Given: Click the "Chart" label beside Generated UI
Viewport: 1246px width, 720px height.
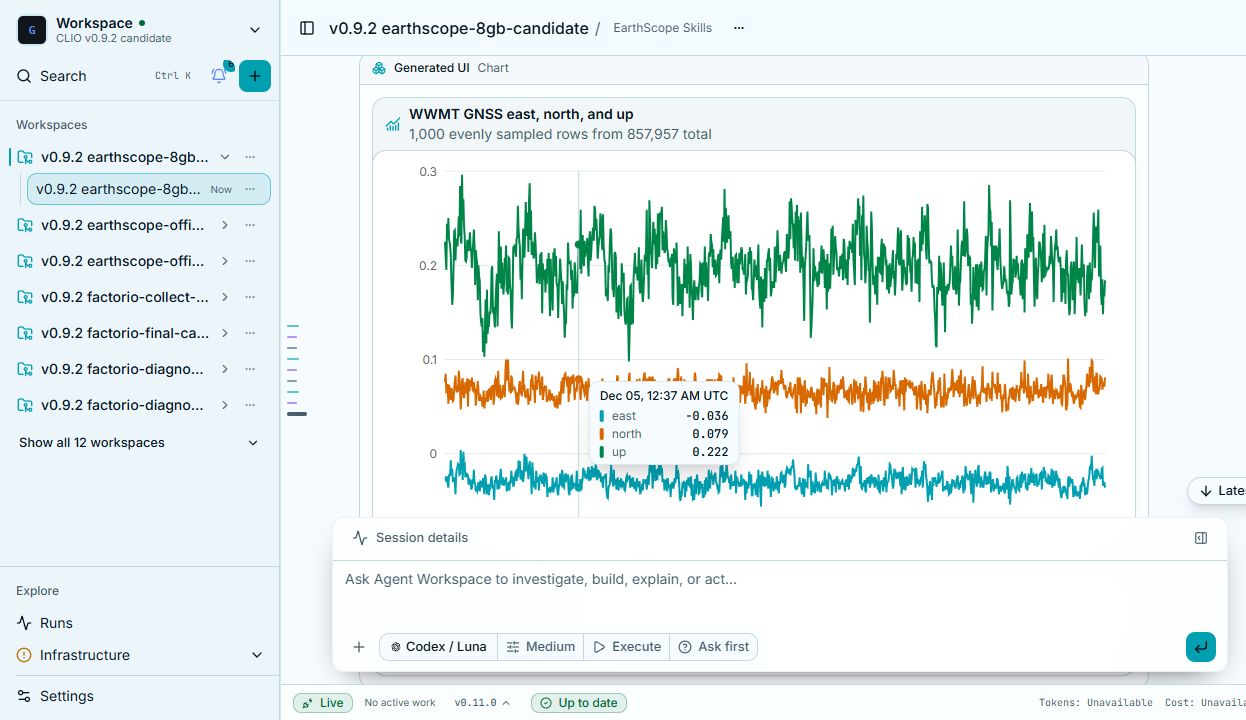Looking at the screenshot, I should click(493, 68).
